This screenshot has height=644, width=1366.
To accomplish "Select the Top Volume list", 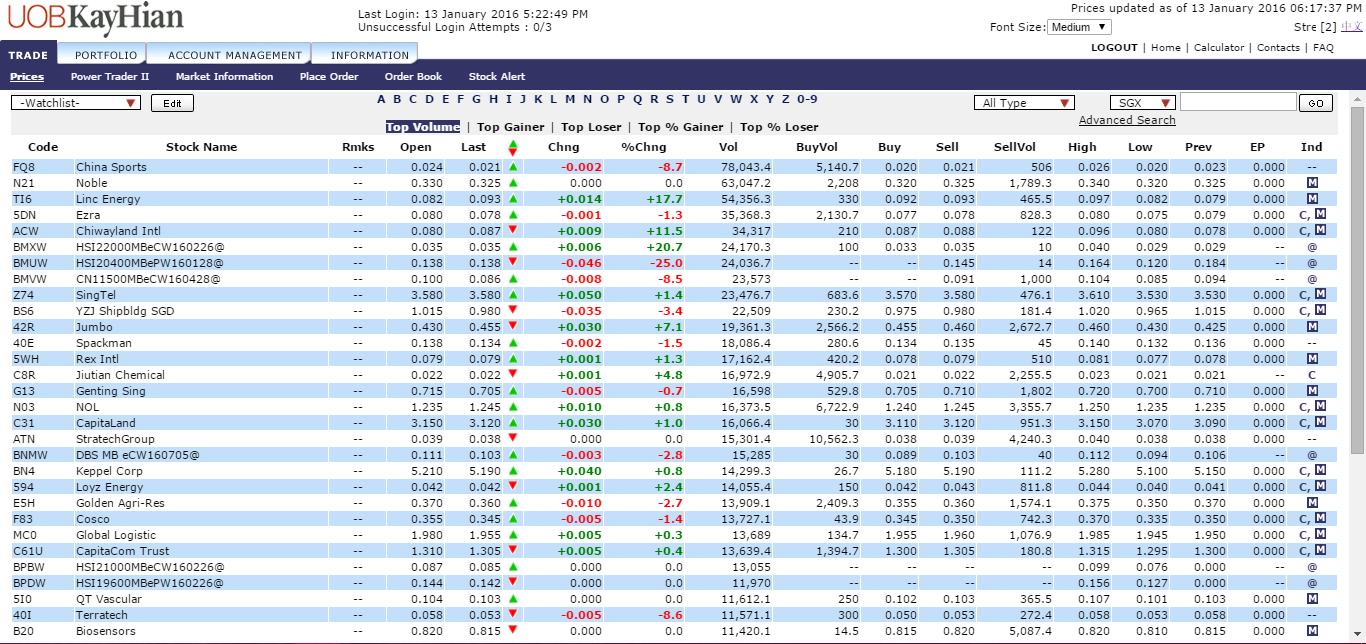I will (x=423, y=127).
